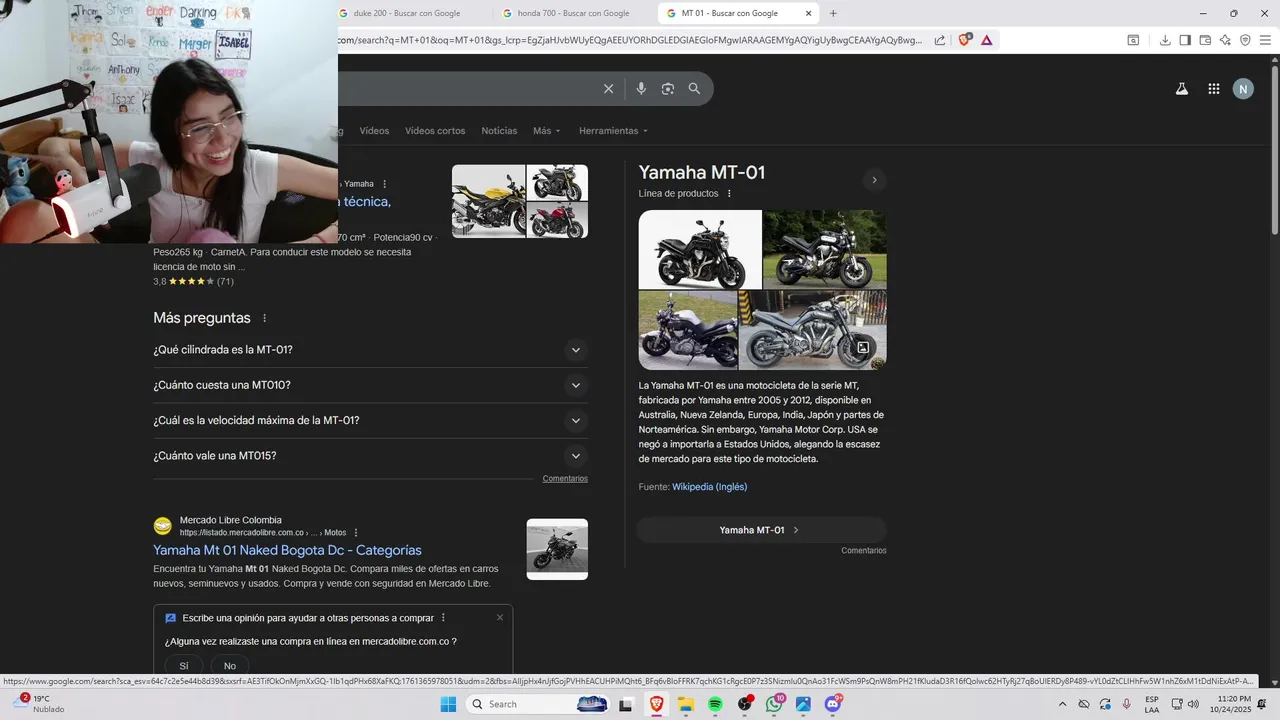Image resolution: width=1280 pixels, height=720 pixels.
Task: Open the Brave hamburger main menu
Action: tap(1265, 40)
